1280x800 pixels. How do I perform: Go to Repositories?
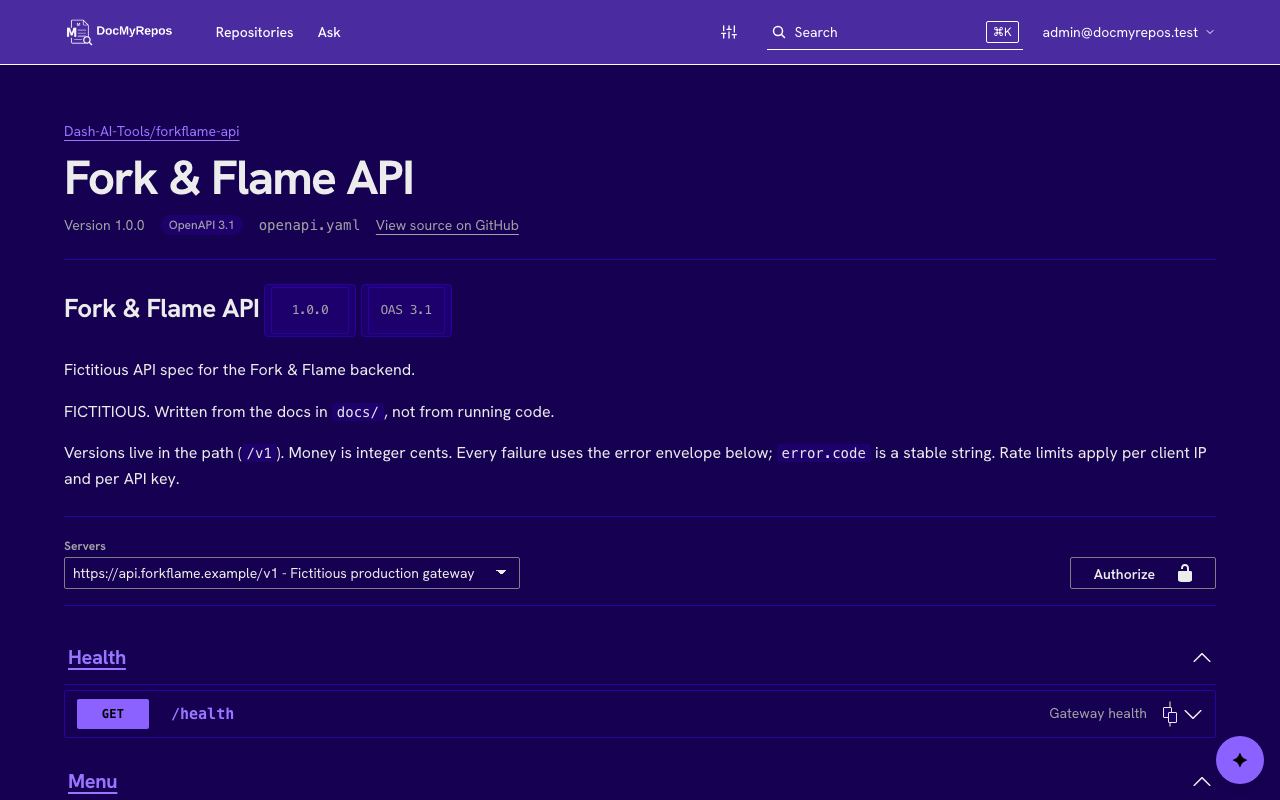tap(254, 32)
